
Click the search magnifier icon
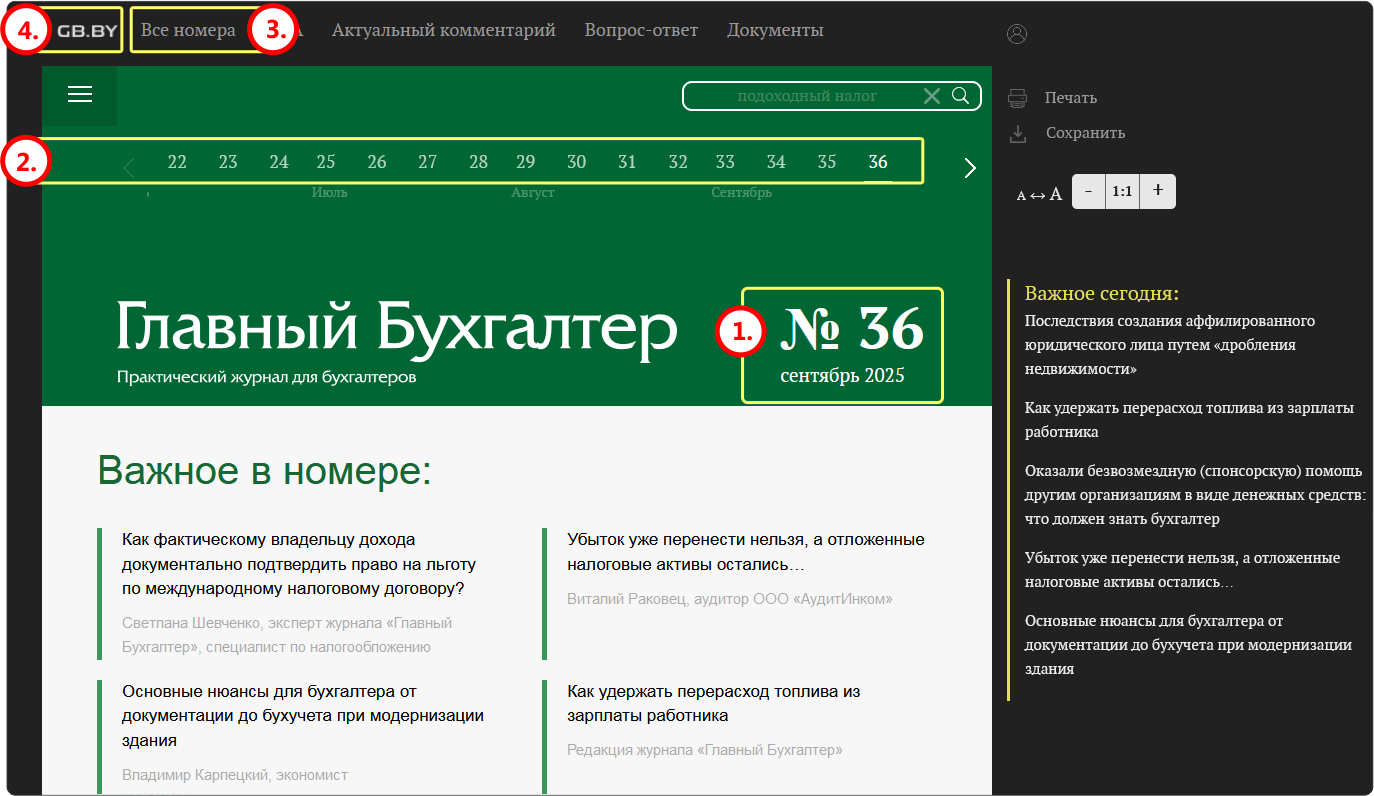[x=960, y=96]
